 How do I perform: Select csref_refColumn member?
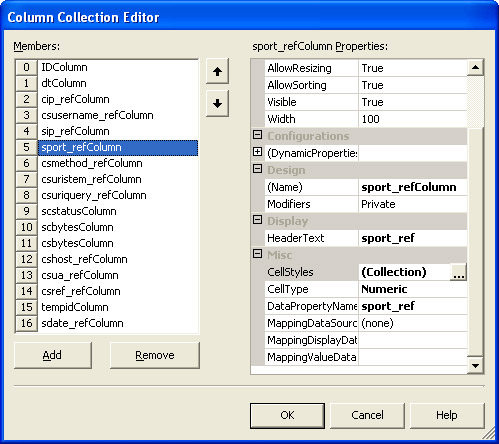coord(118,291)
